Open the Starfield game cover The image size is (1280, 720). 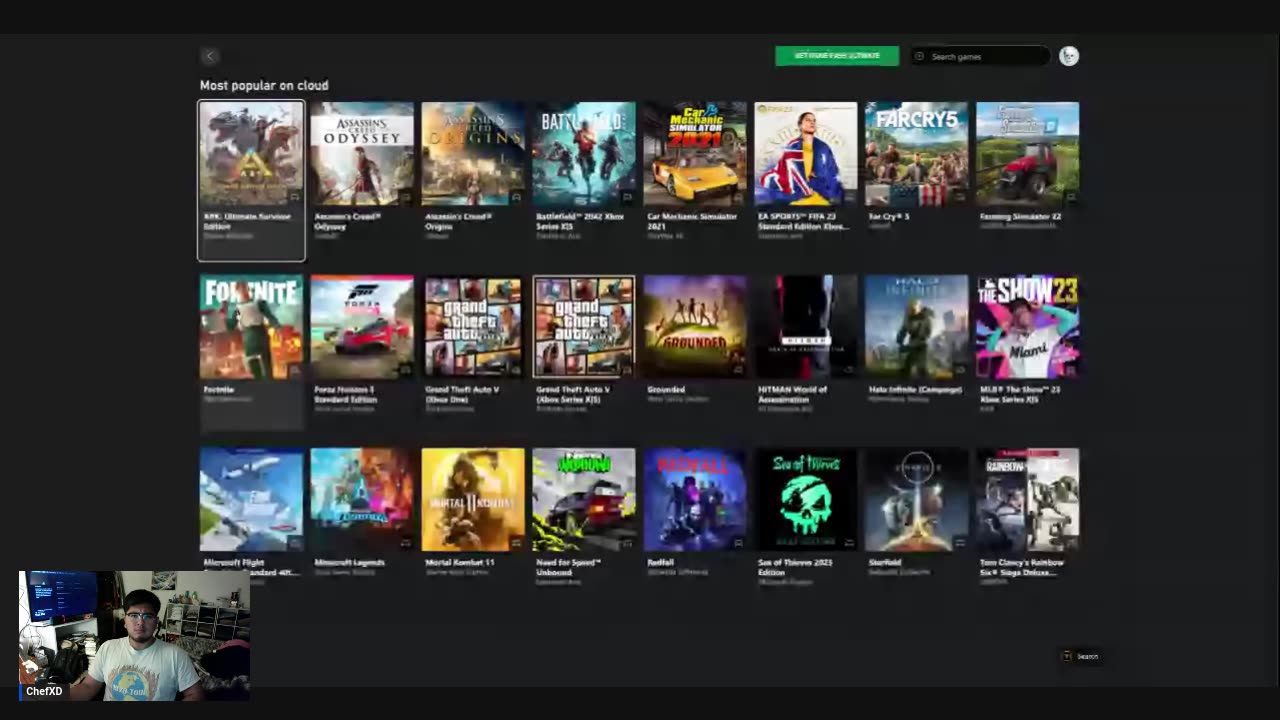917,499
